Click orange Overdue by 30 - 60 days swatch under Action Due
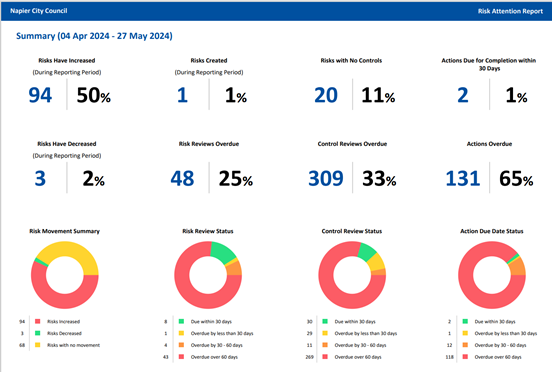 click(465, 345)
